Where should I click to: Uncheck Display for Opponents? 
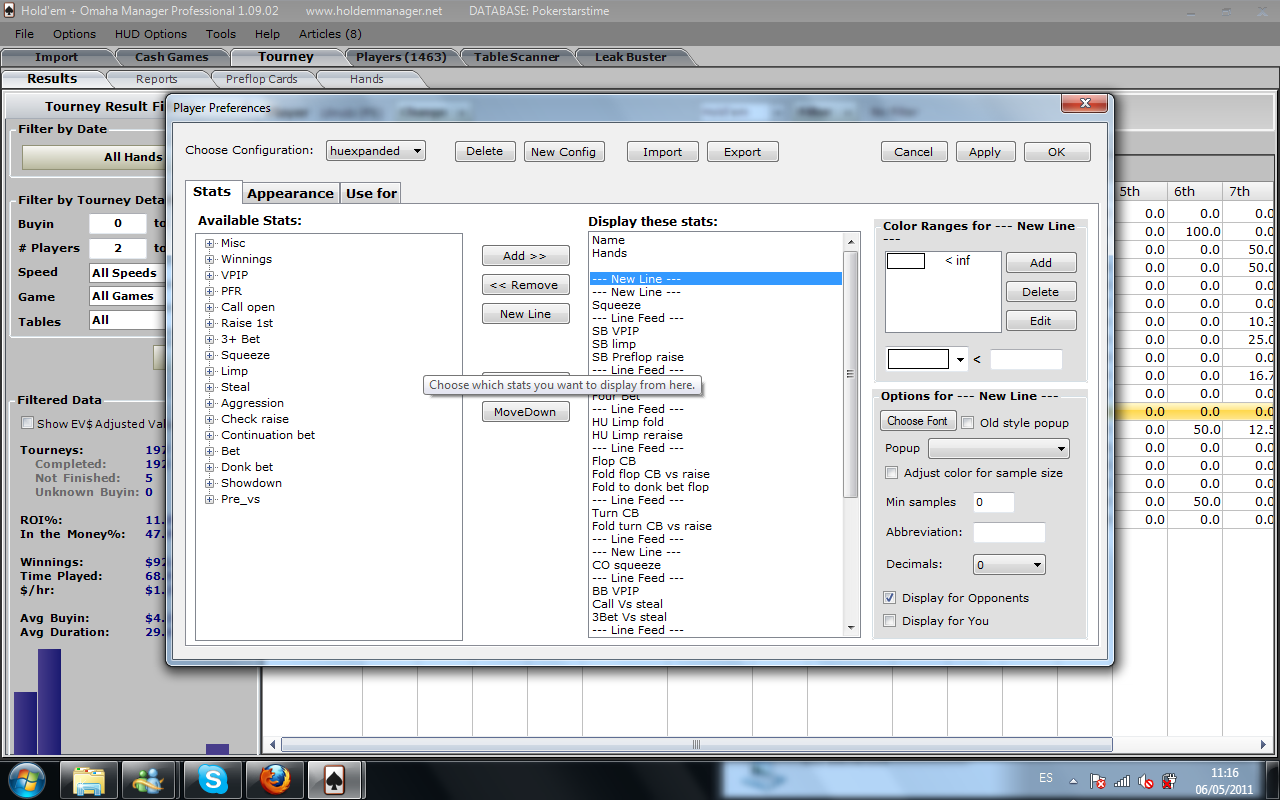click(x=890, y=598)
